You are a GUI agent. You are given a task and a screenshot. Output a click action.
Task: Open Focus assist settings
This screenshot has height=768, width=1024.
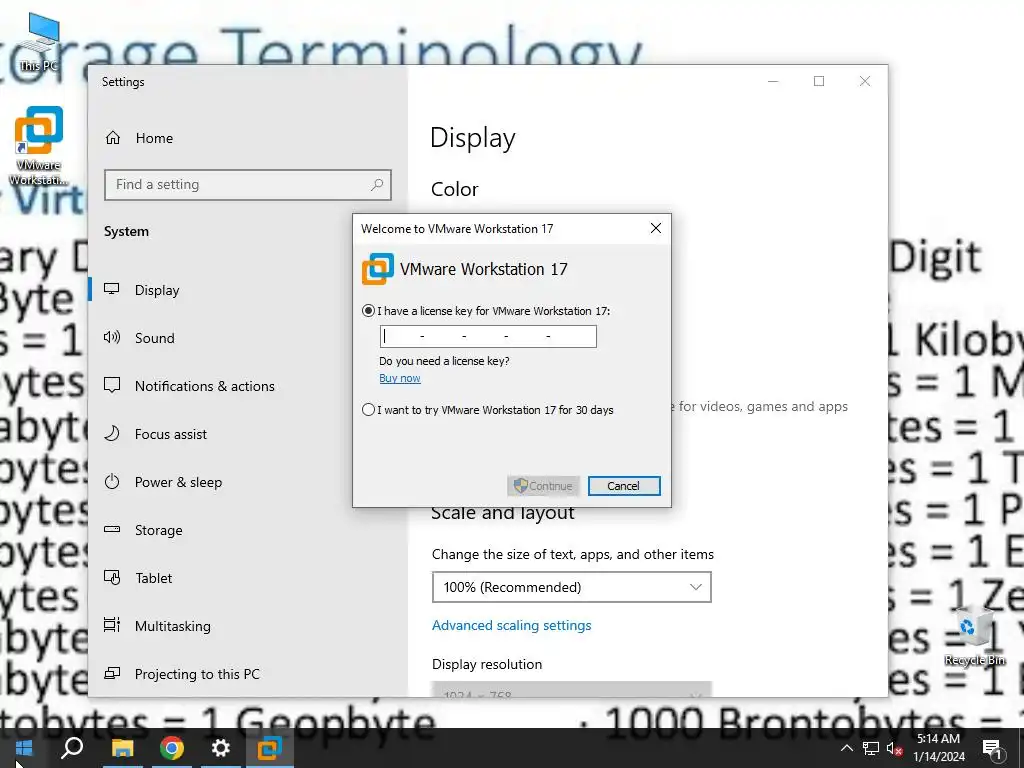coord(170,434)
